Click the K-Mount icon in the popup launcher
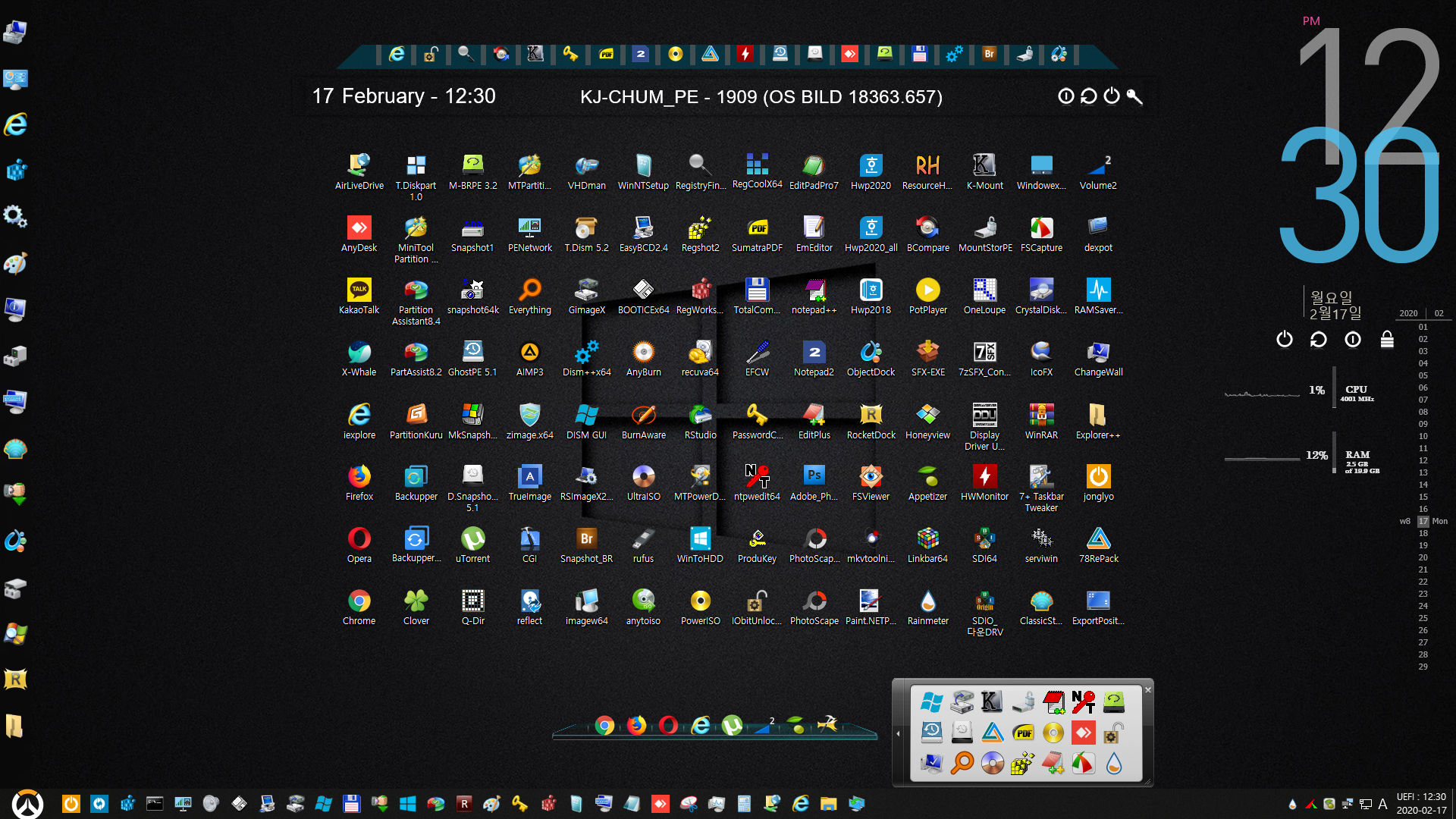The image size is (1456, 819). [x=991, y=702]
